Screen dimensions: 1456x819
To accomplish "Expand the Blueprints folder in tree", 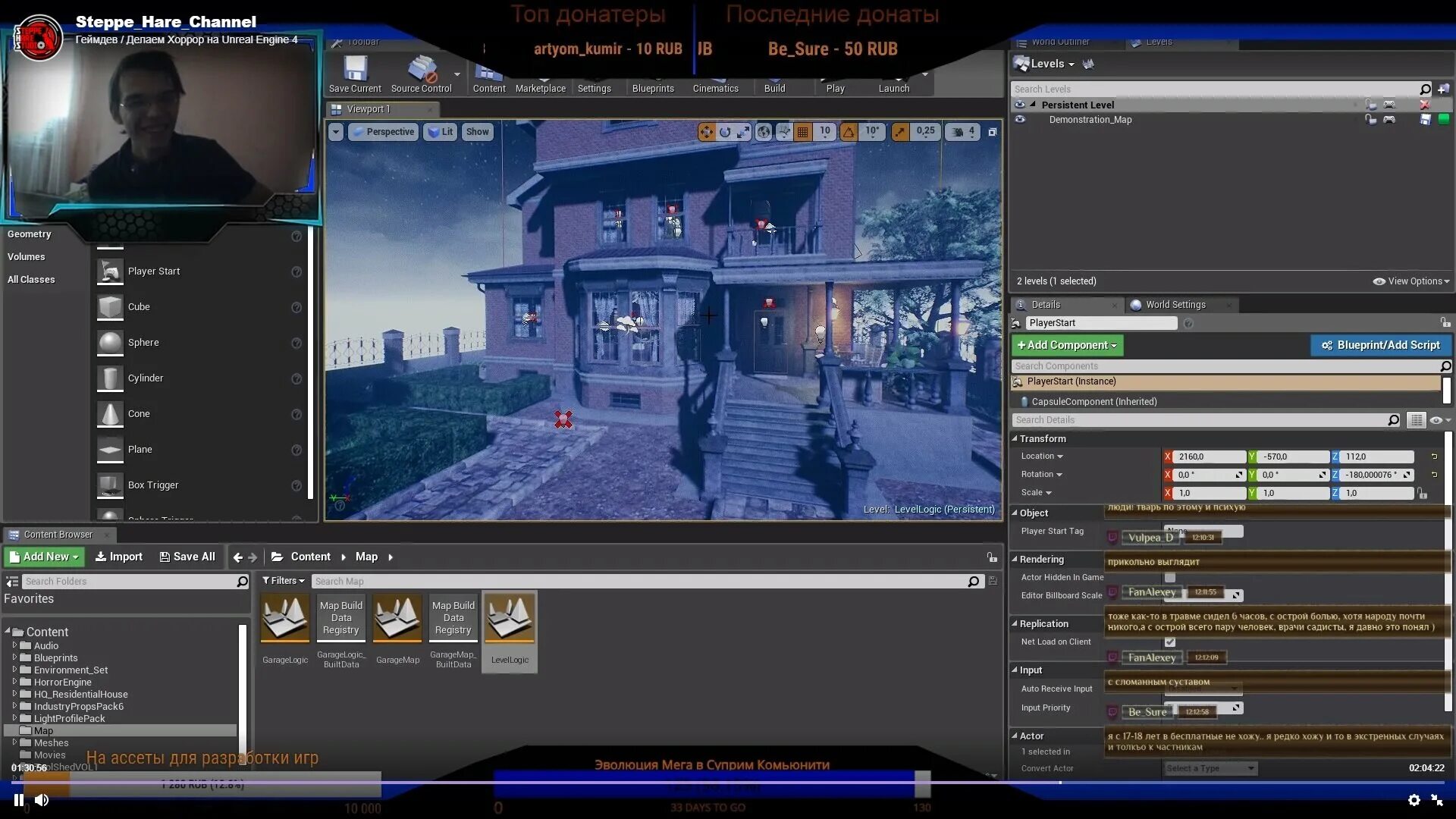I will click(x=14, y=657).
